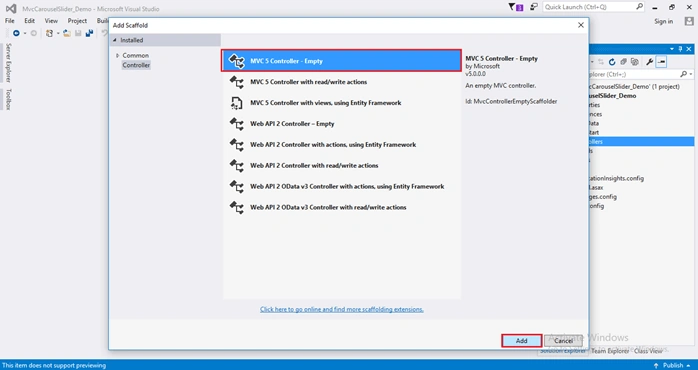Open the Server Explorer side tab

[x=8, y=63]
